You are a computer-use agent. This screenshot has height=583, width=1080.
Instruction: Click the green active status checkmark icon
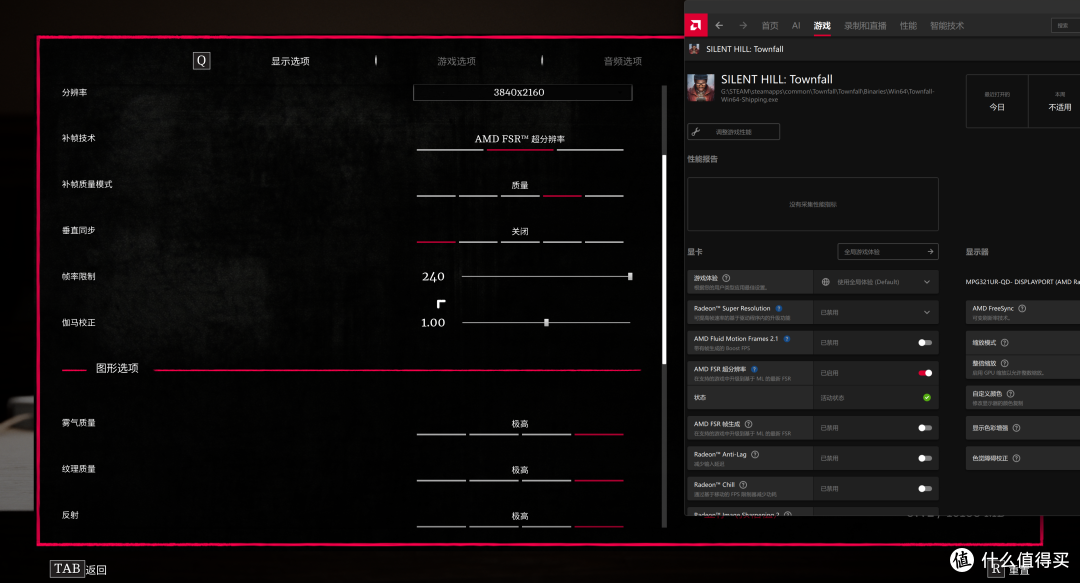[926, 398]
